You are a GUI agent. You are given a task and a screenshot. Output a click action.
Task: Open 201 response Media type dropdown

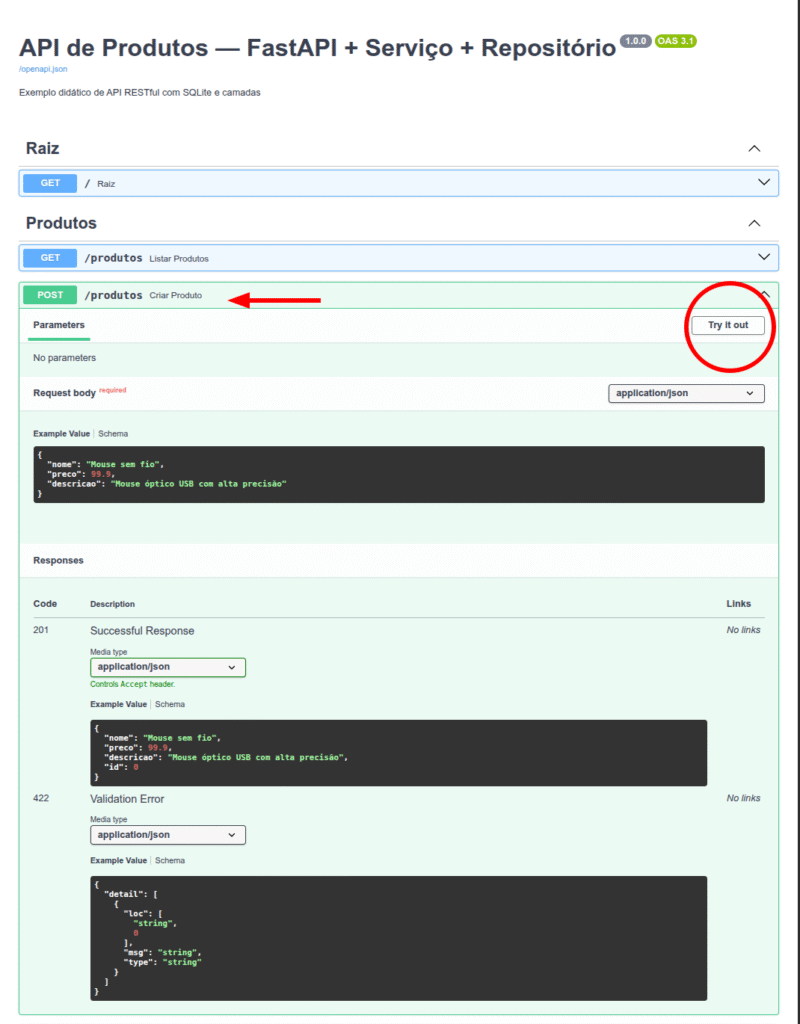(168, 667)
